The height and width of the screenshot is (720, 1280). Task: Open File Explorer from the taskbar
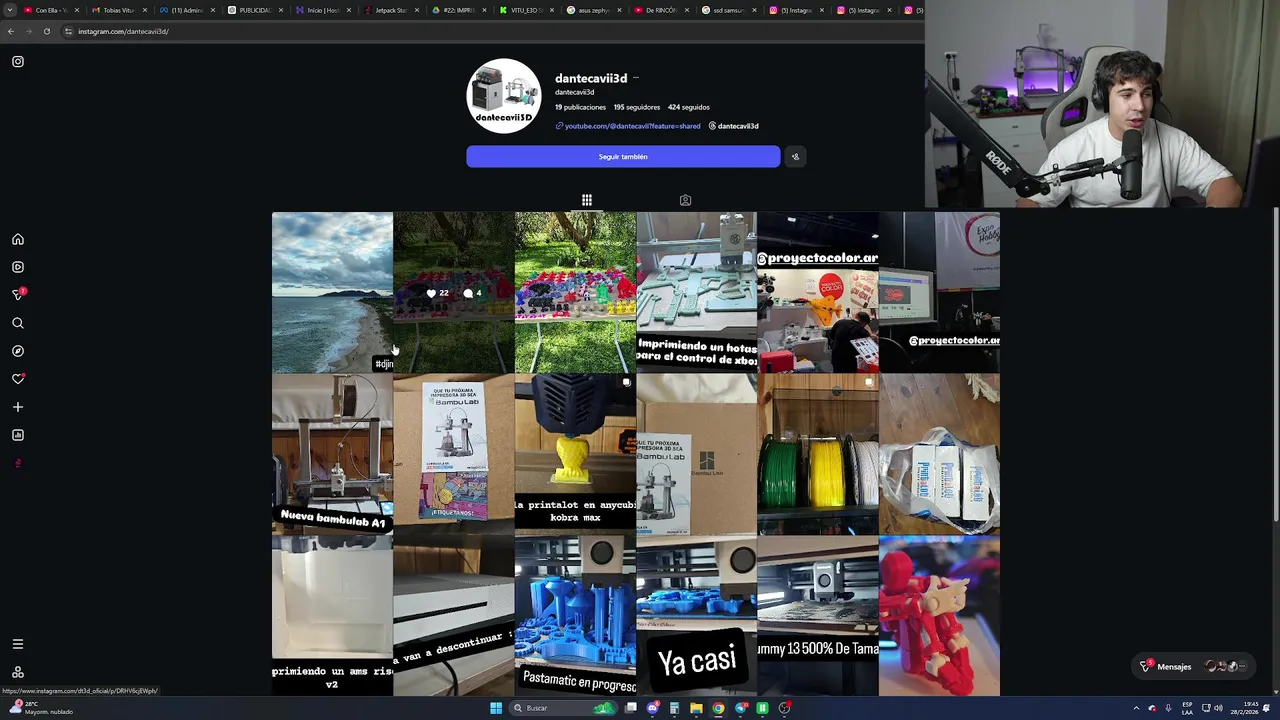point(696,708)
